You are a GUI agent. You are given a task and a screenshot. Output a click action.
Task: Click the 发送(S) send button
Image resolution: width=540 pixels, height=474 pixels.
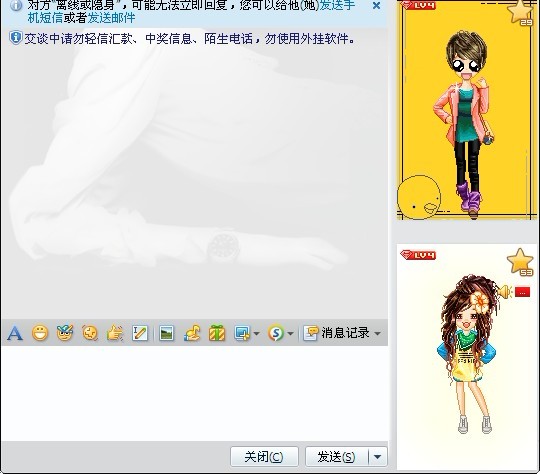(336, 457)
